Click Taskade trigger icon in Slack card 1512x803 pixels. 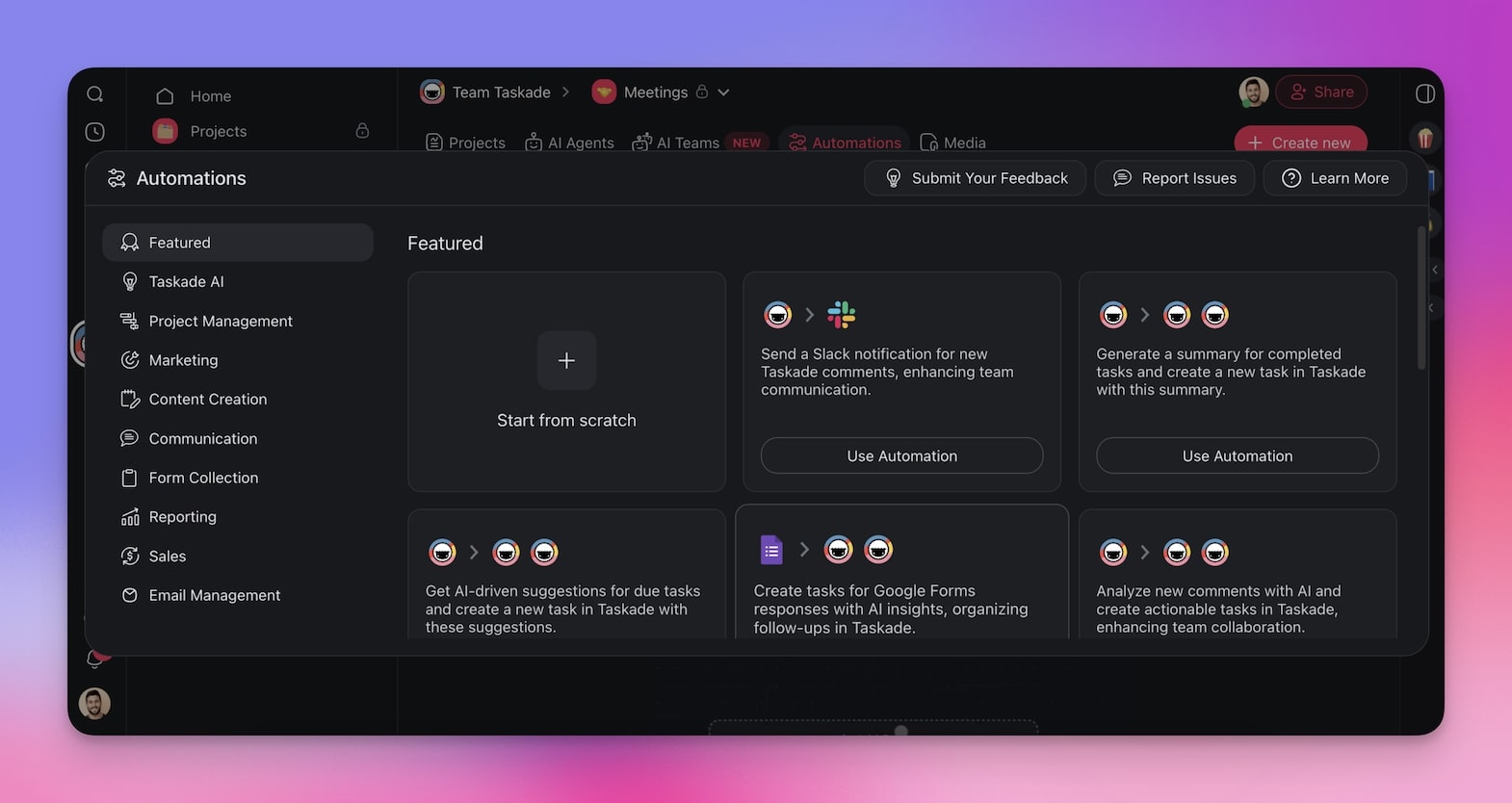pos(777,315)
